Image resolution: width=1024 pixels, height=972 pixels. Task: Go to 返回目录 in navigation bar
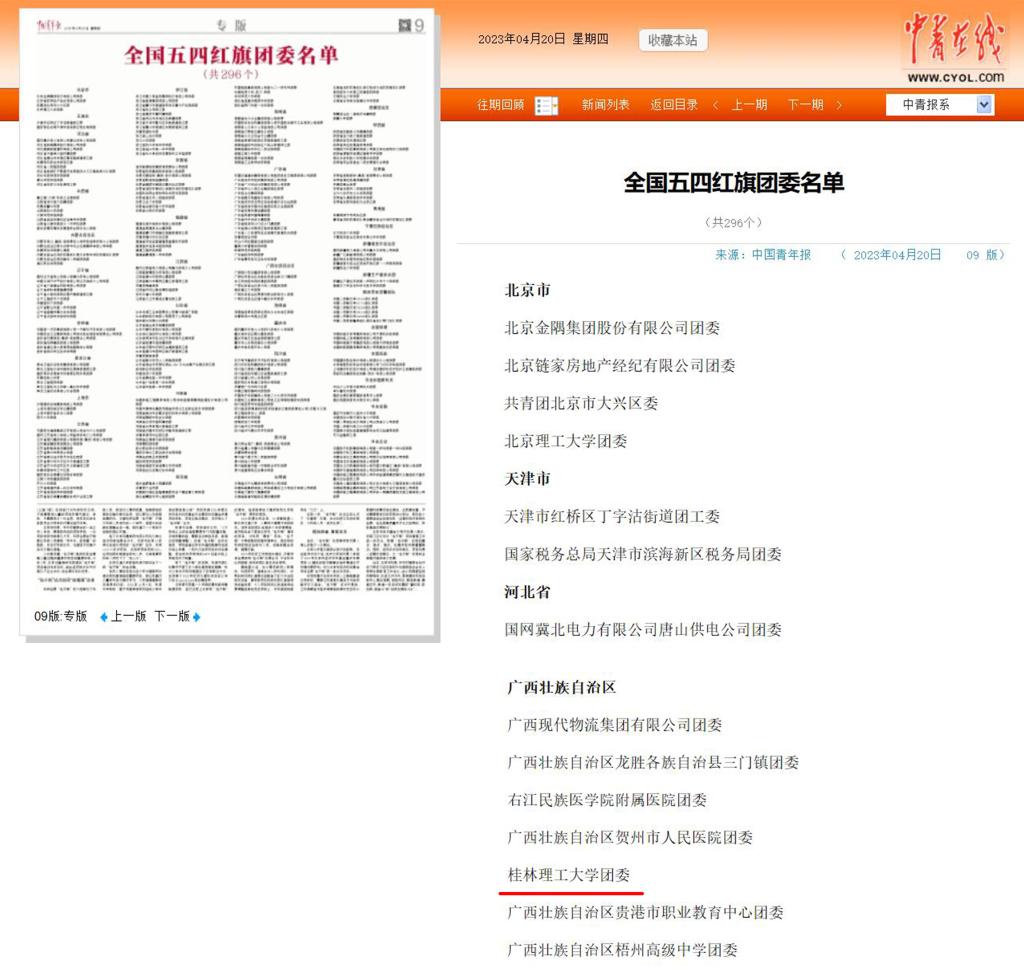674,105
